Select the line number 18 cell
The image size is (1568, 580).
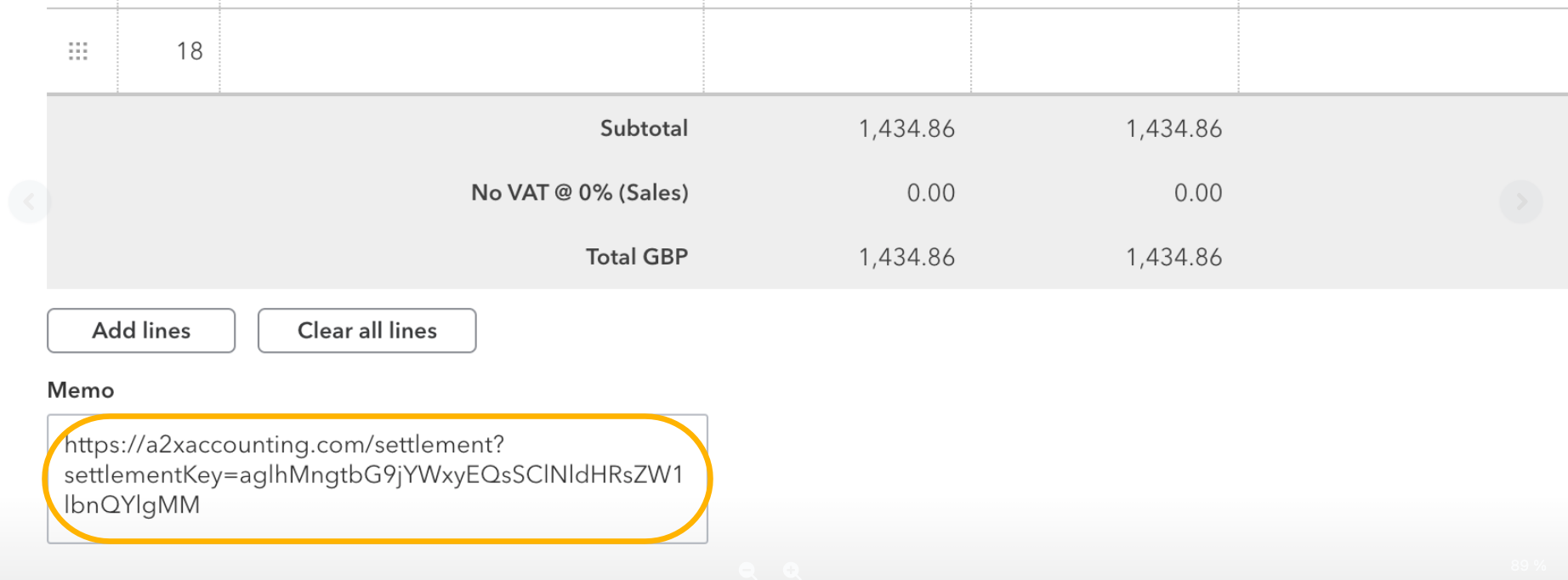(169, 51)
